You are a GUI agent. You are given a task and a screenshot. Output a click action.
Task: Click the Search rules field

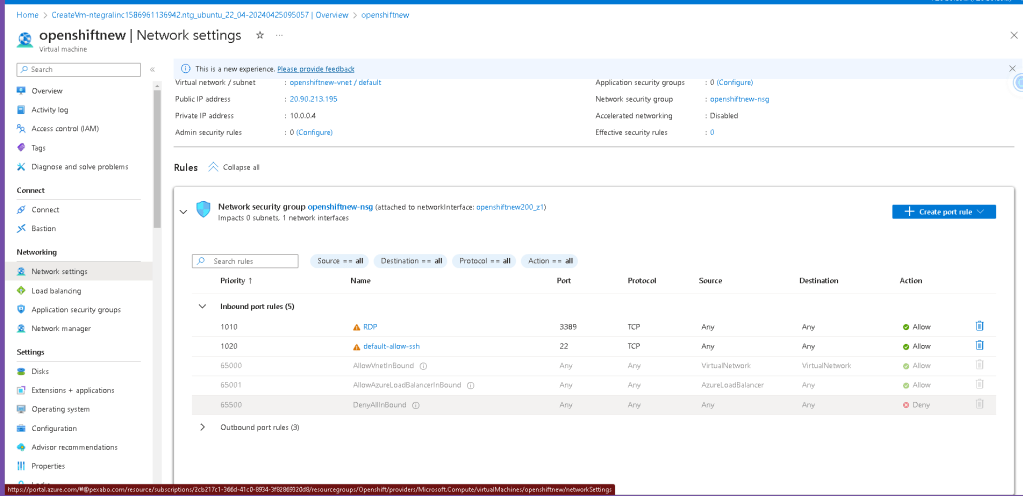coord(245,261)
